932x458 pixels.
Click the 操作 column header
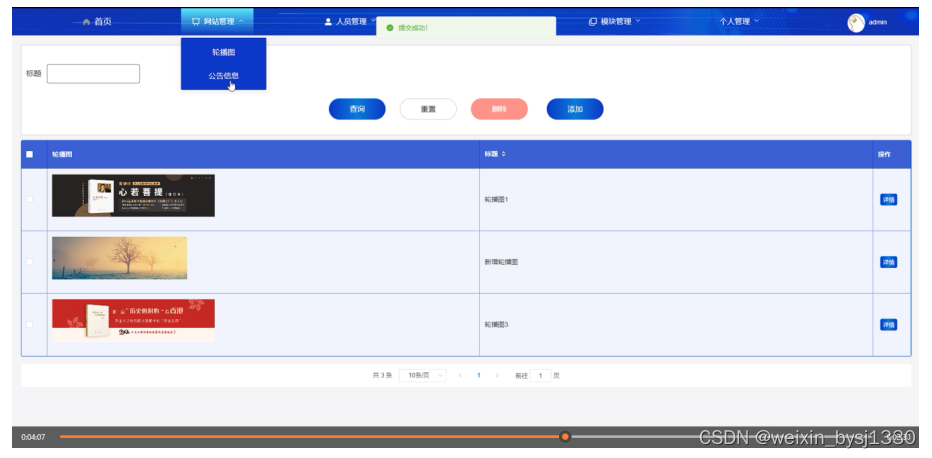(x=884, y=154)
